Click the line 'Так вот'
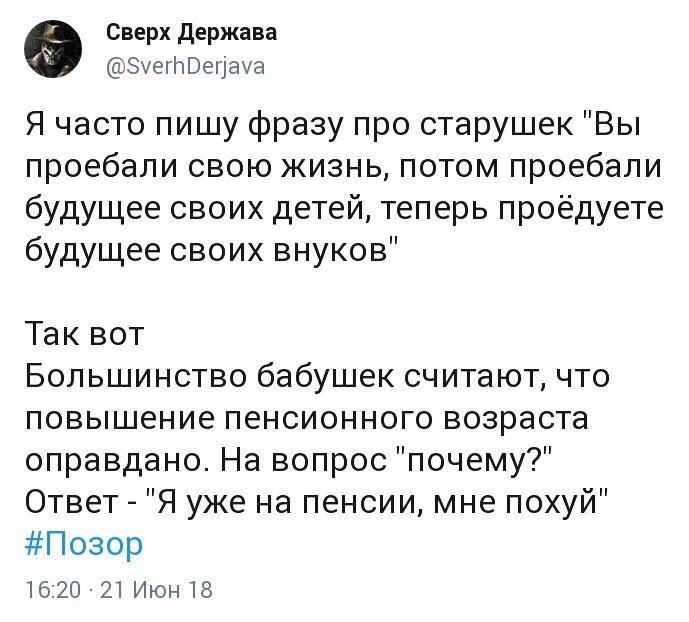Screen dimensions: 689x622 point(84,333)
